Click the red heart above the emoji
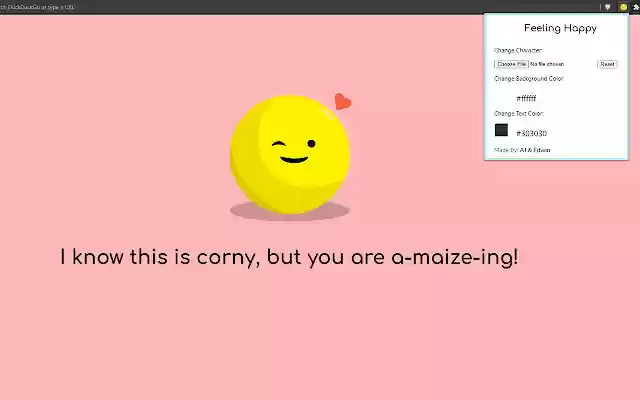The width and height of the screenshot is (640, 400). point(342,101)
